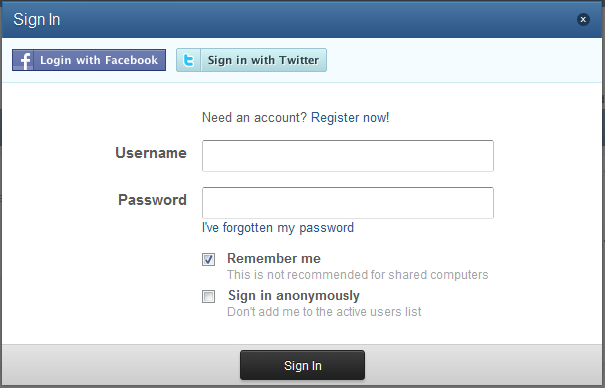Click the Sign in anonymously label text
This screenshot has height=388, width=605.
click(294, 295)
